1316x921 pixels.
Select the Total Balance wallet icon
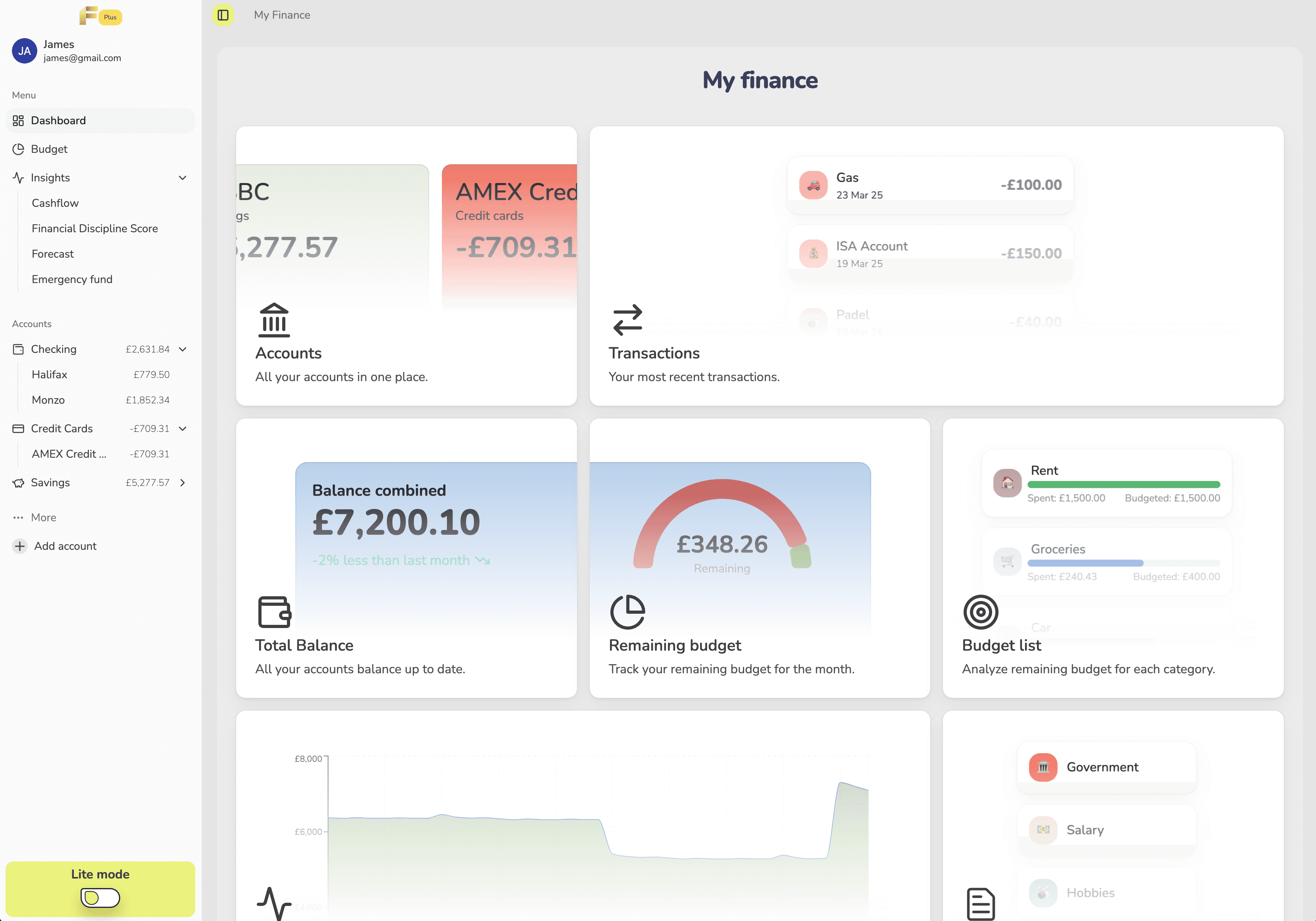click(x=274, y=613)
